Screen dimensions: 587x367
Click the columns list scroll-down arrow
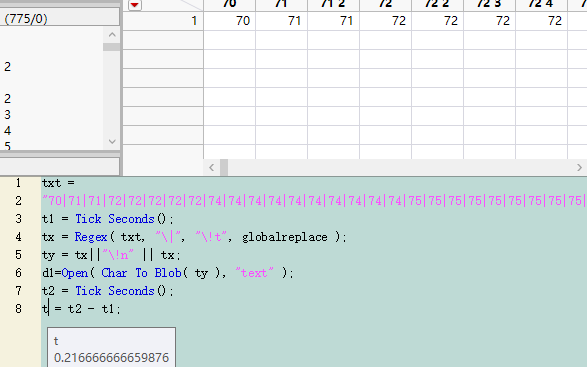click(x=112, y=142)
